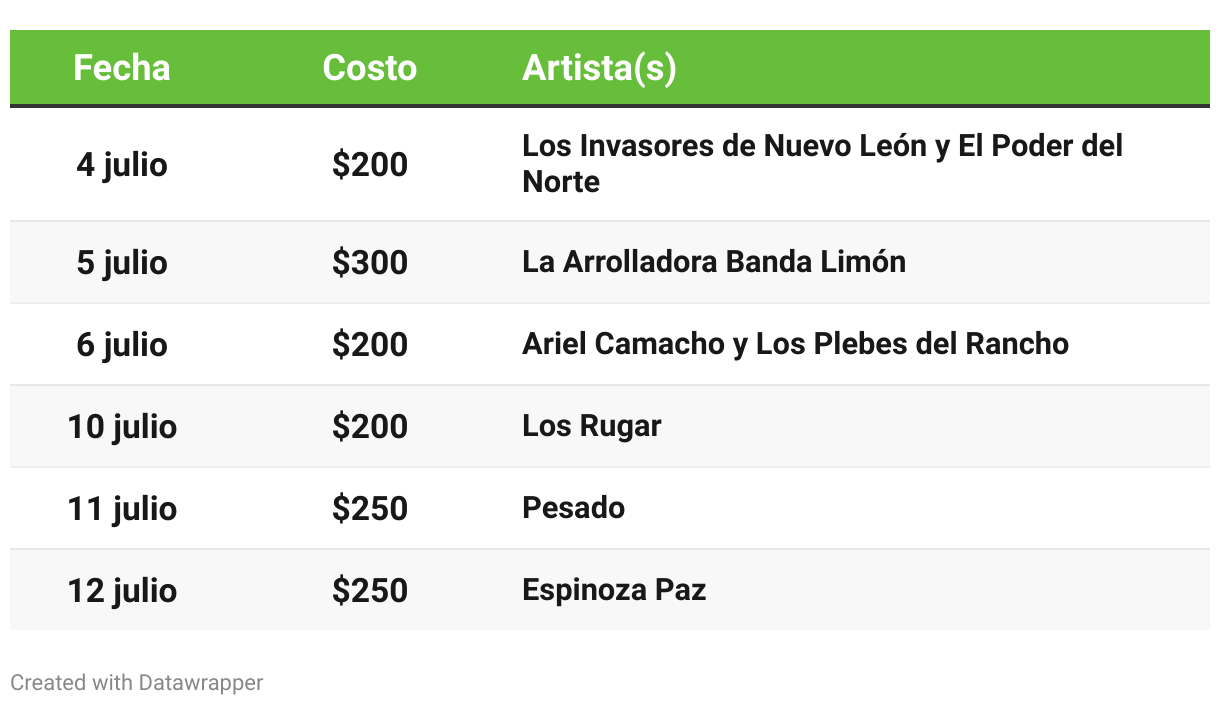
Task: Select the 6 julio date cell
Action: coord(122,344)
